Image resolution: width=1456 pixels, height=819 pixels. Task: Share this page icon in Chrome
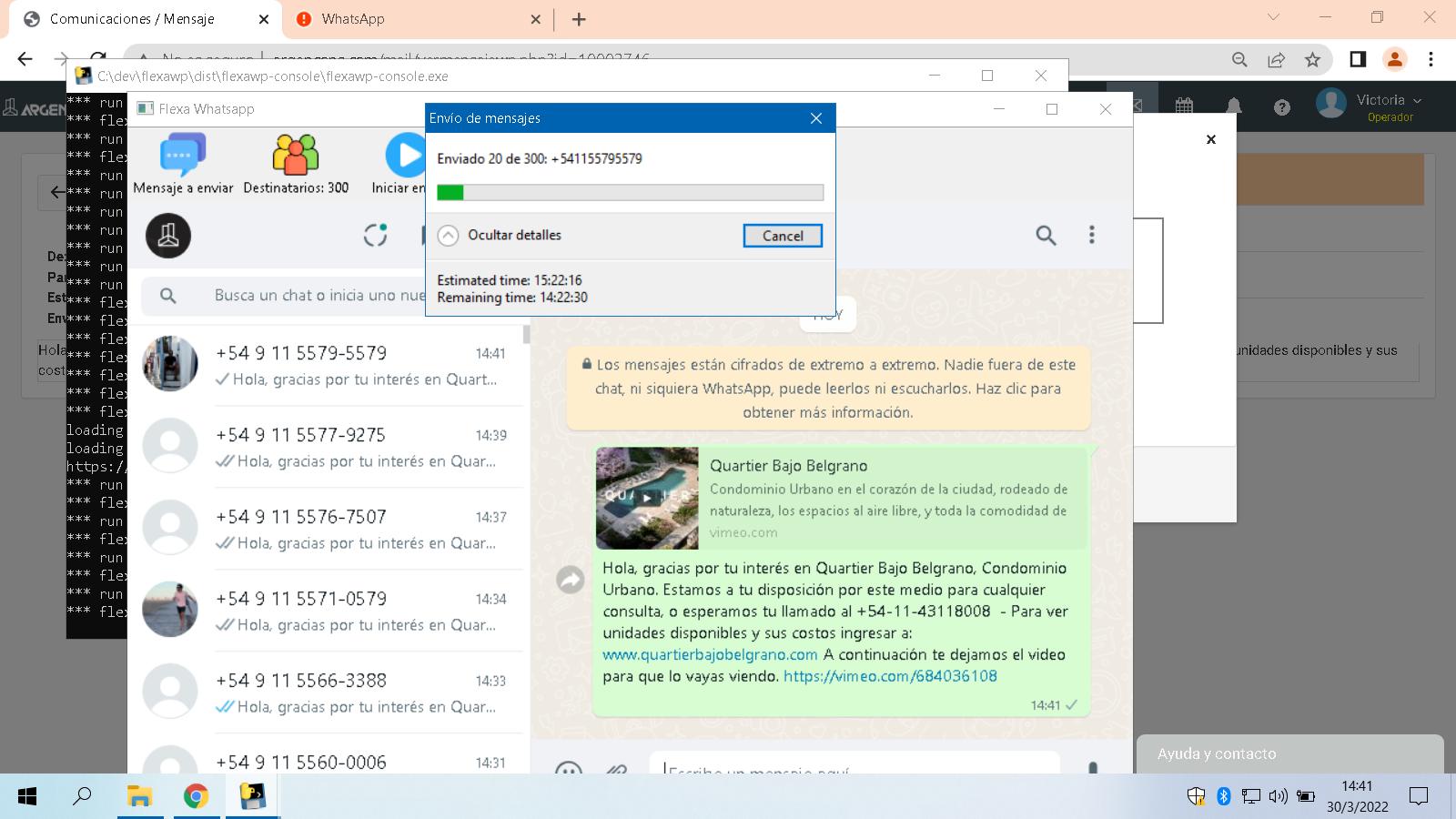[1276, 59]
